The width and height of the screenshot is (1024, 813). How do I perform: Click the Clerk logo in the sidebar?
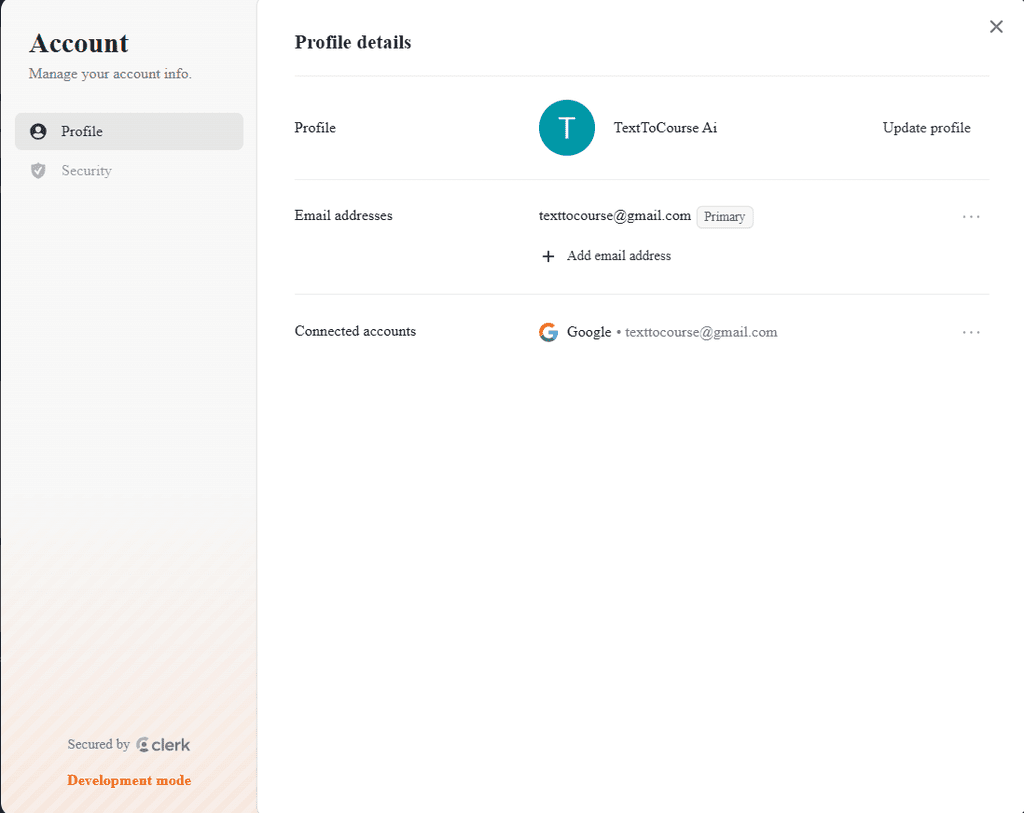(x=163, y=744)
